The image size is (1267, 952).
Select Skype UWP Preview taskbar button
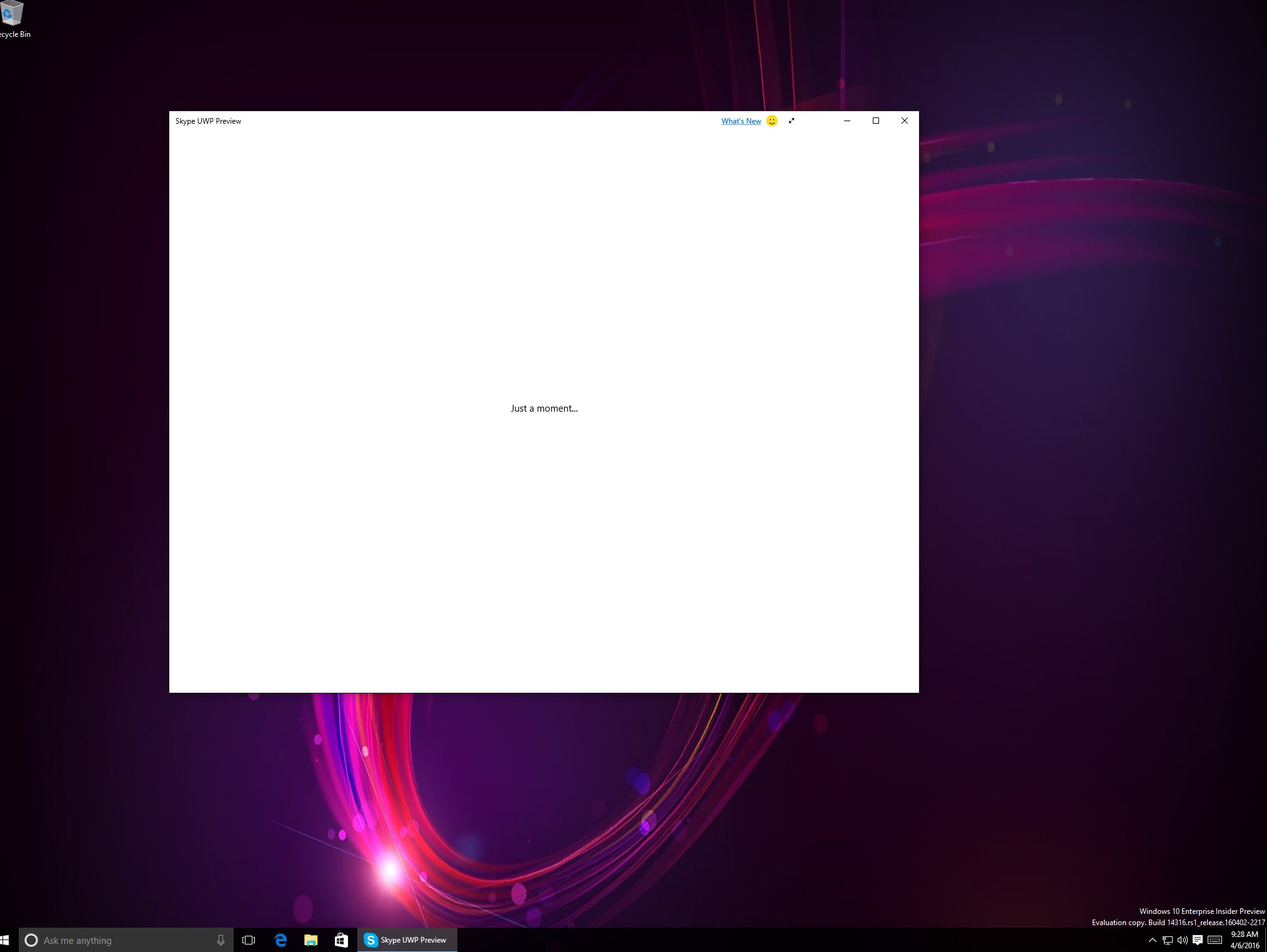tap(407, 940)
